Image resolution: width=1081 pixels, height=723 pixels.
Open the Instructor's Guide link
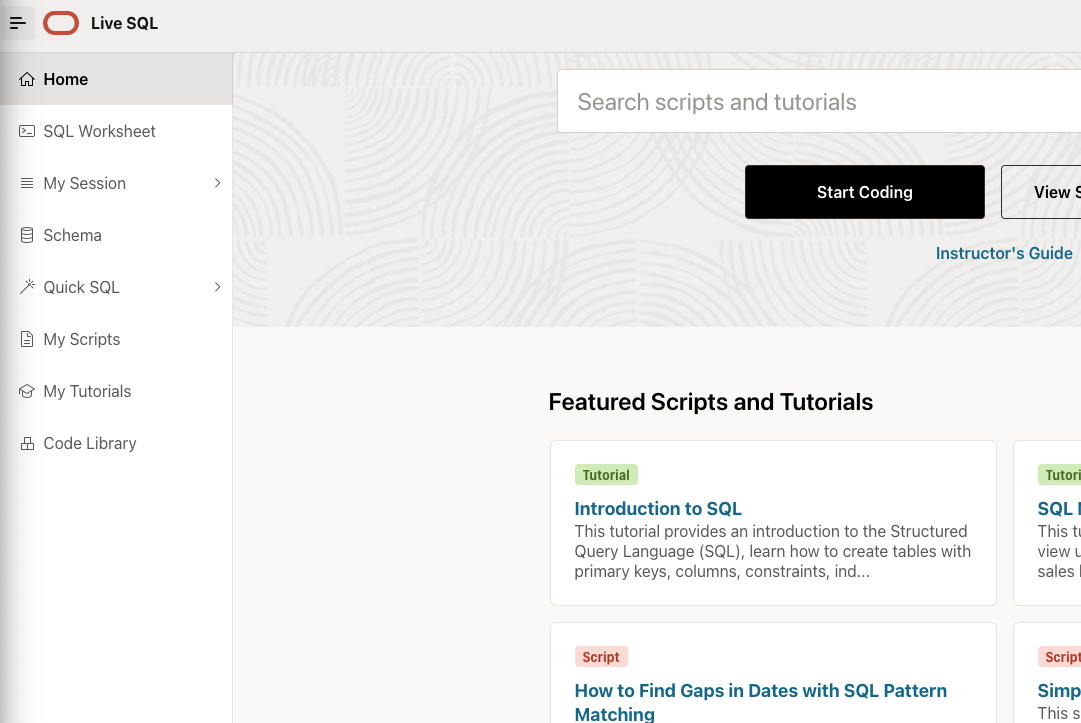1004,253
